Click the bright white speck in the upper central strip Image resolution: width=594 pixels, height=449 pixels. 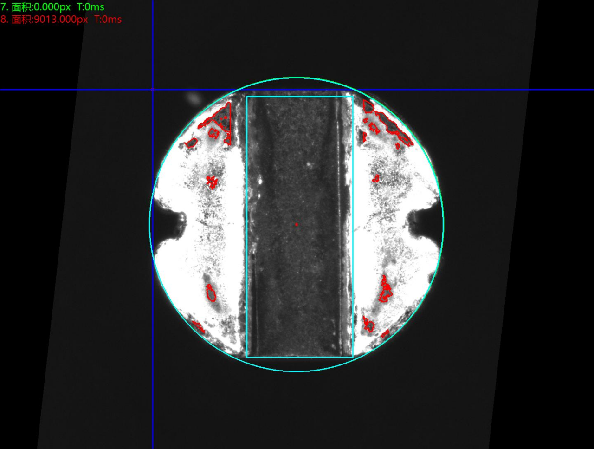(x=309, y=164)
